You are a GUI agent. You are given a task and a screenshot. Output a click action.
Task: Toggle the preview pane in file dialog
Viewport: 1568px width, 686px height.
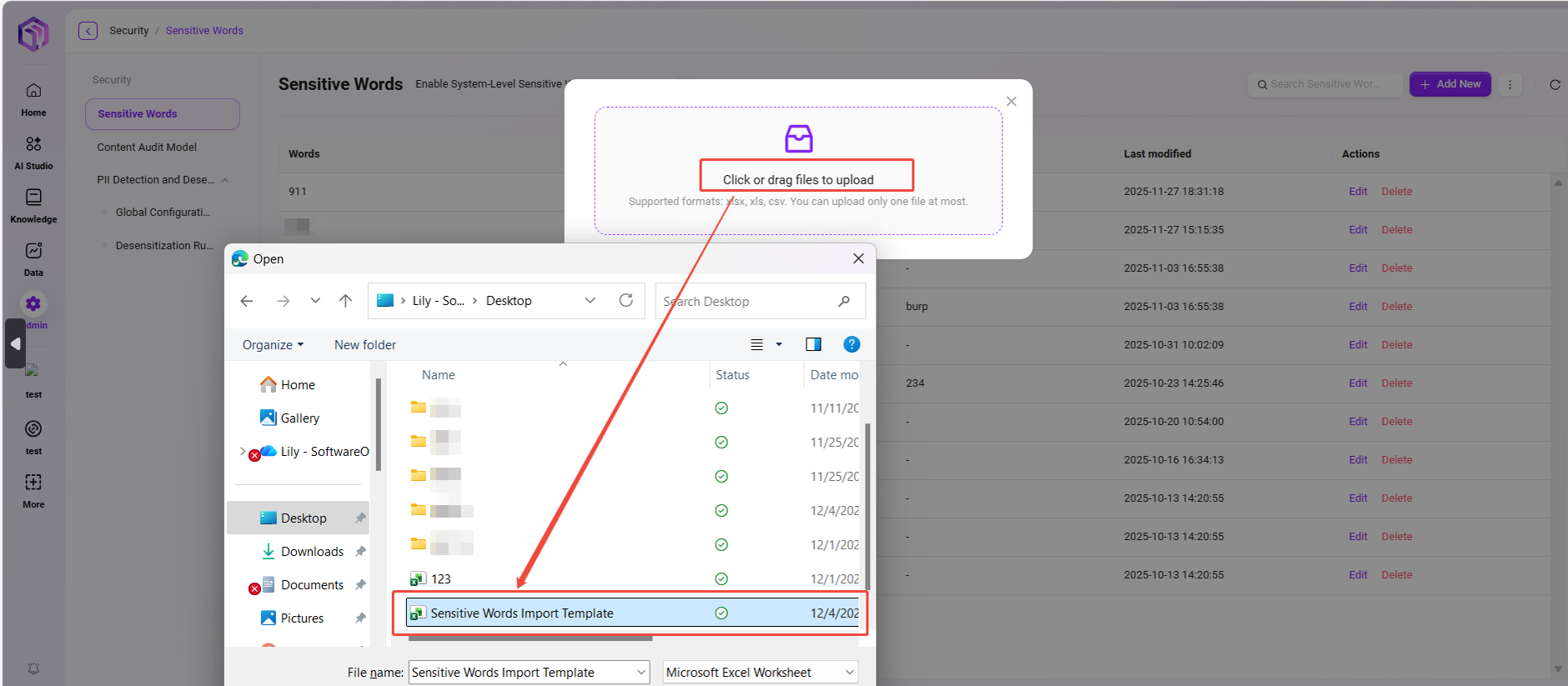pyautogui.click(x=813, y=344)
